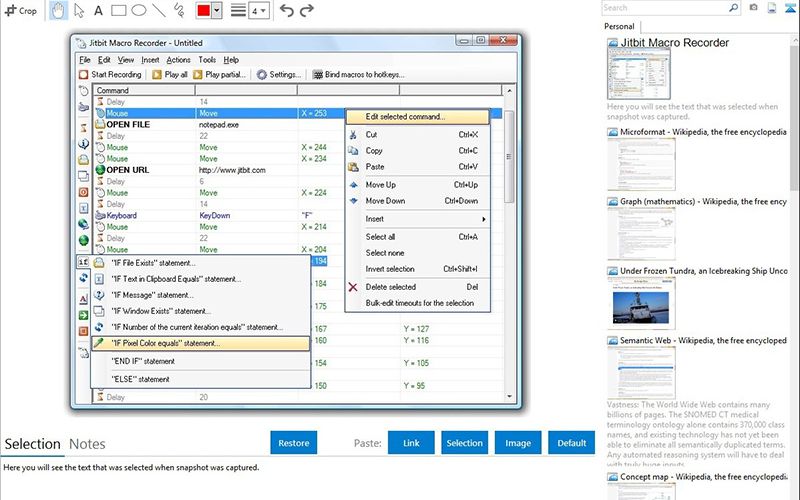
Task: Open the Tools menu in Macro Recorder
Action: tap(207, 60)
